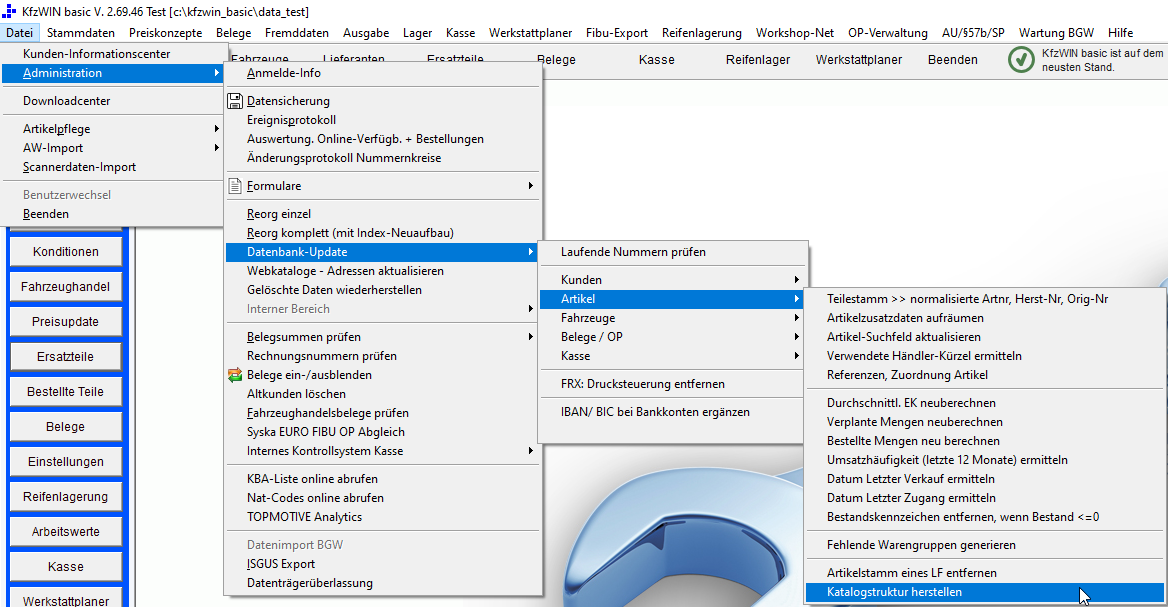Expand the Kasse submenu arrow in Datenbank-Update
This screenshot has width=1168, height=607.
point(796,356)
